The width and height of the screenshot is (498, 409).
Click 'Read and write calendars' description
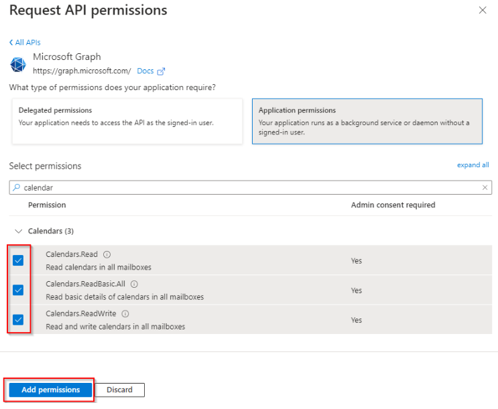click(x=115, y=327)
